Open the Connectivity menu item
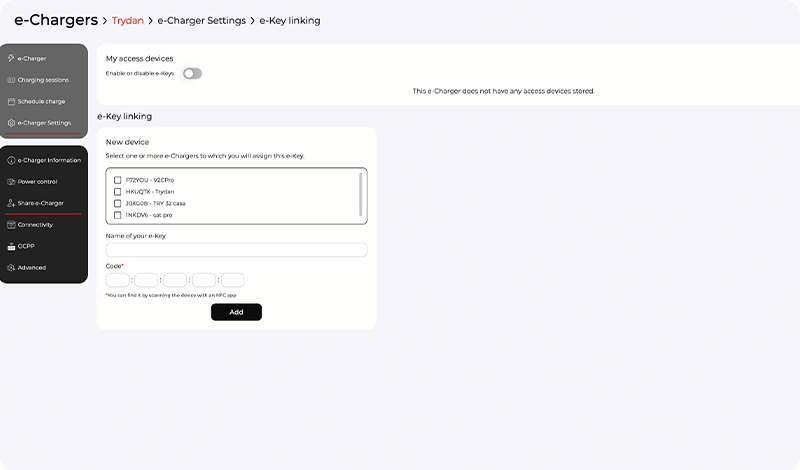The image size is (800, 470). [x=35, y=225]
